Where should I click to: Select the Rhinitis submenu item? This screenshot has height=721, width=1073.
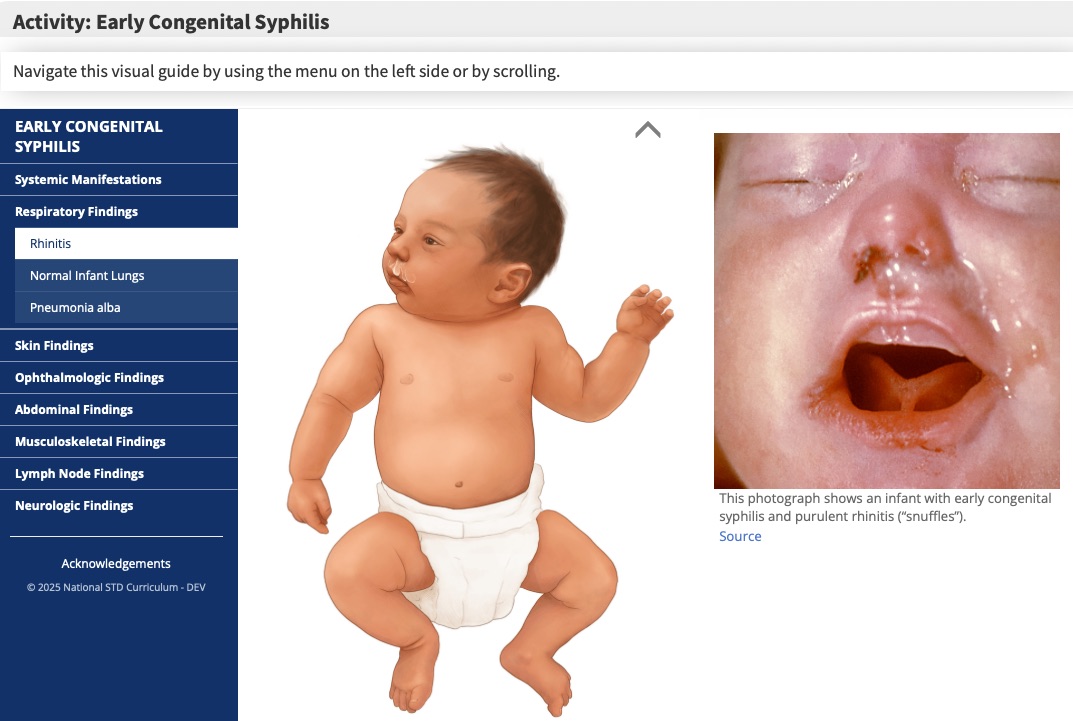click(x=127, y=244)
